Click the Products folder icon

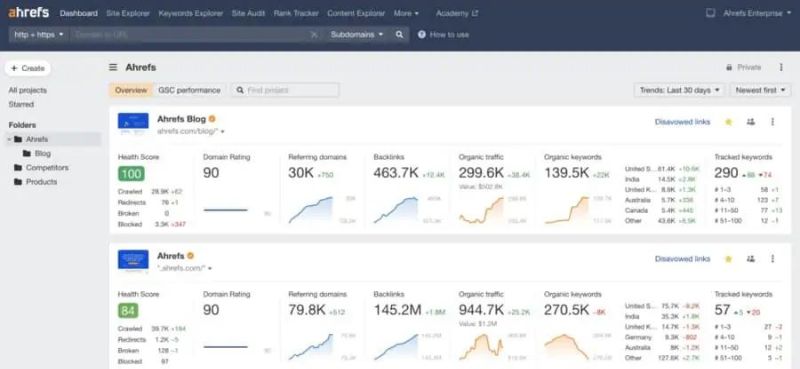coord(18,182)
